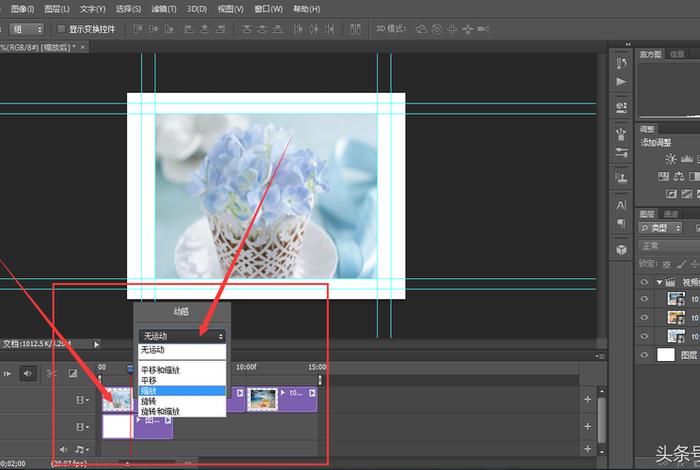Toggle the 显示变换控件 checkbox
The height and width of the screenshot is (470, 700).
pos(61,29)
